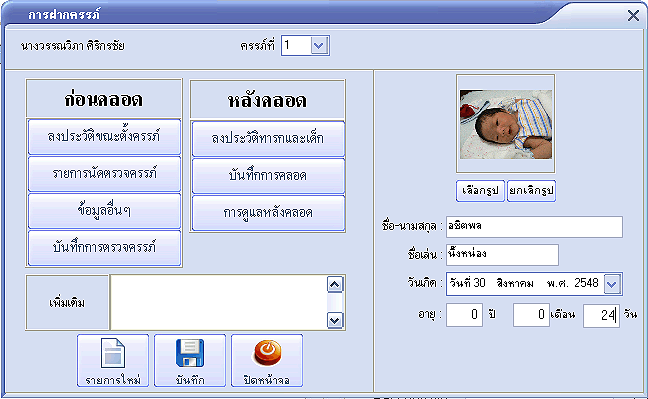Close the การฝากครรภ์ window
The width and height of the screenshot is (648, 399).
(633, 16)
